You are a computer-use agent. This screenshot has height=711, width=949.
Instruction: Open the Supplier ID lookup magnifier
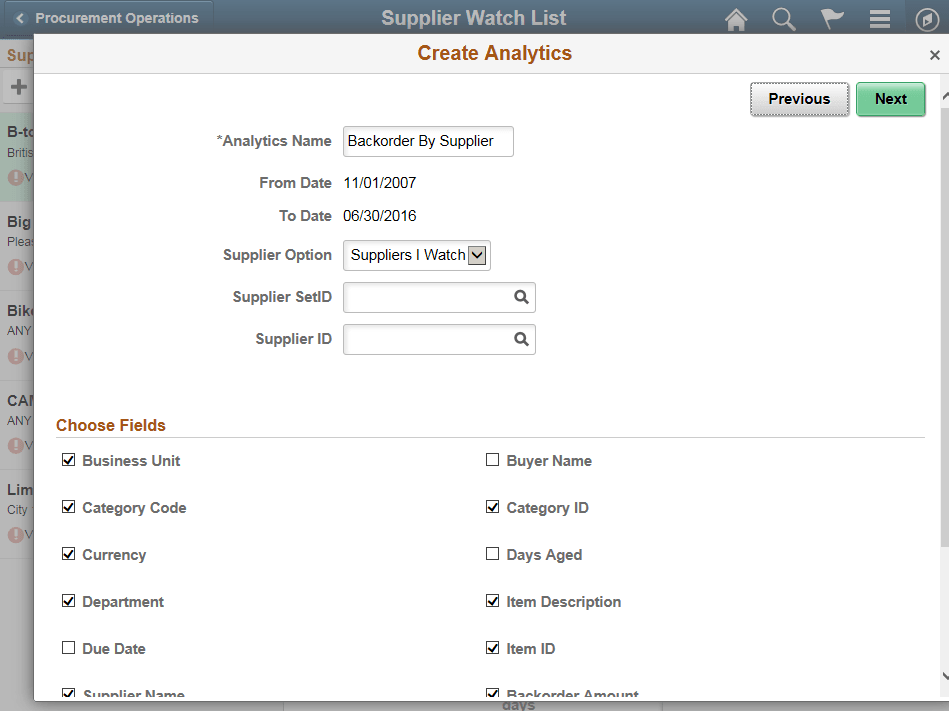pos(521,339)
